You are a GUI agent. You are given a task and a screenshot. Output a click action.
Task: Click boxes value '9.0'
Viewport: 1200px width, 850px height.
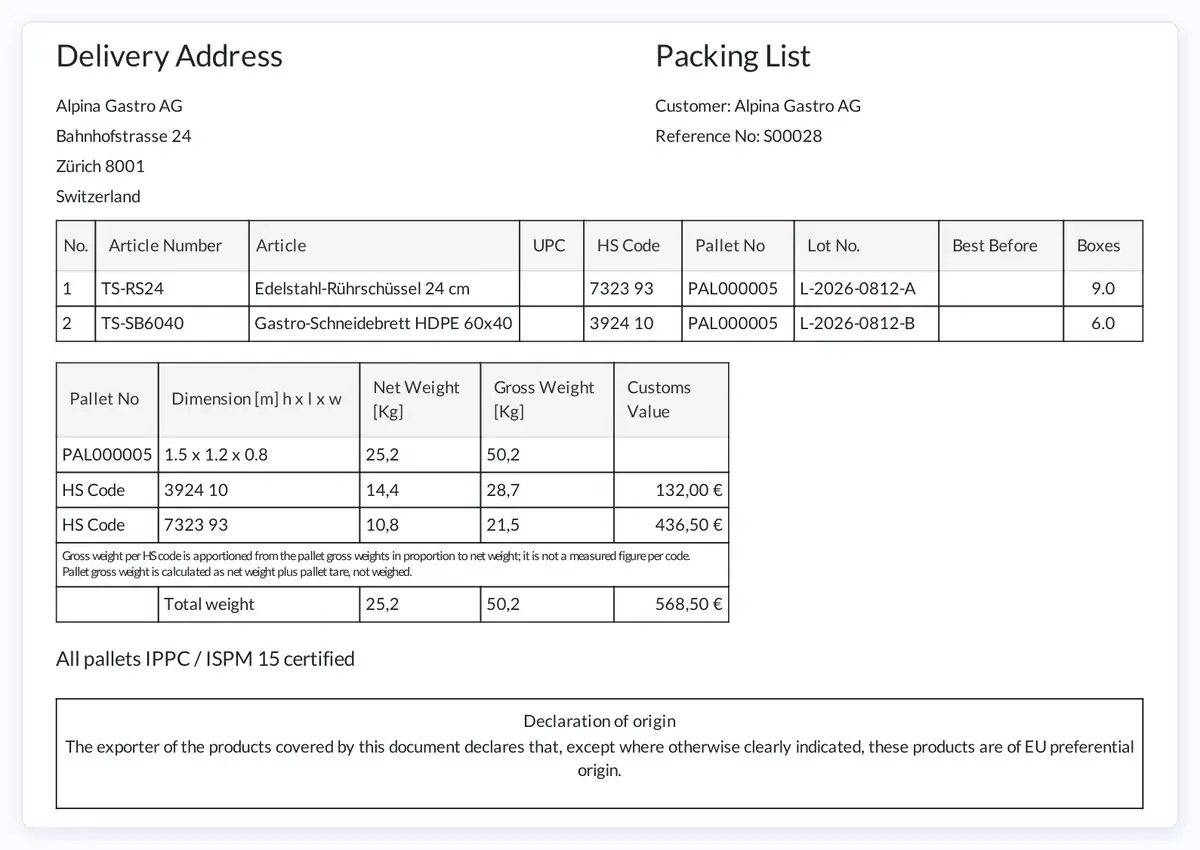[x=1103, y=288]
